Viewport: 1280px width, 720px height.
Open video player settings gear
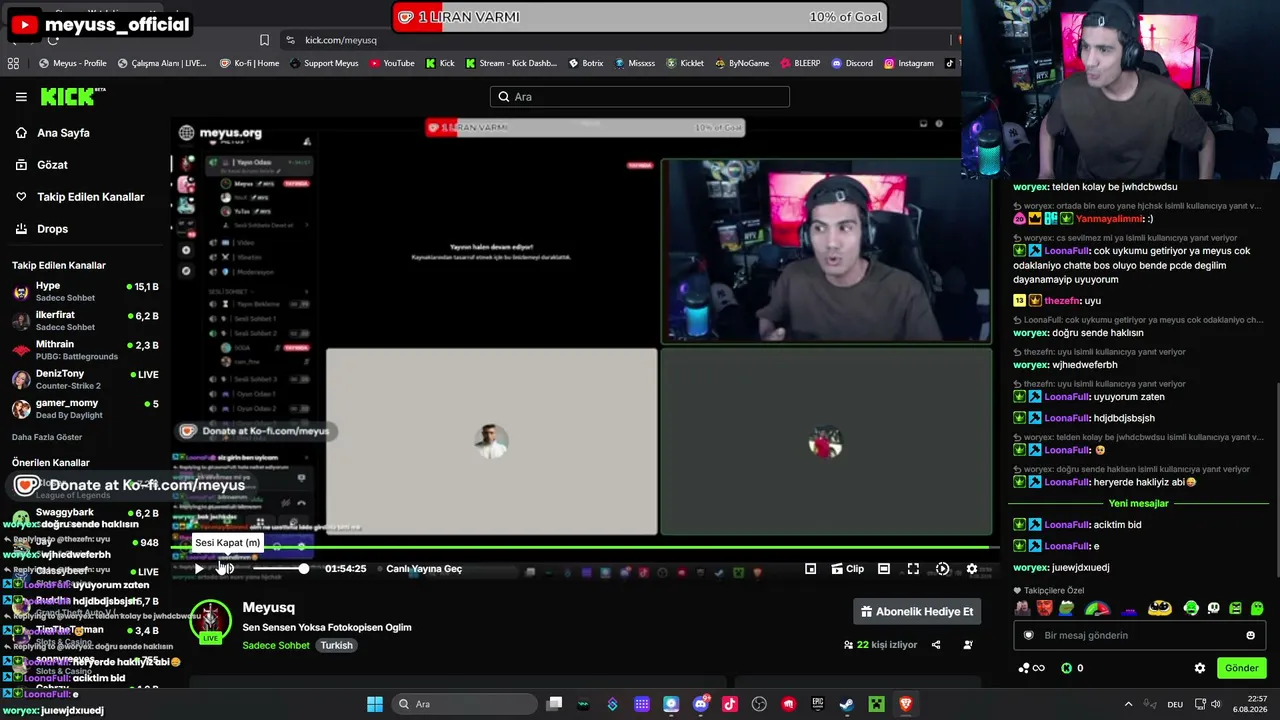[x=971, y=569]
